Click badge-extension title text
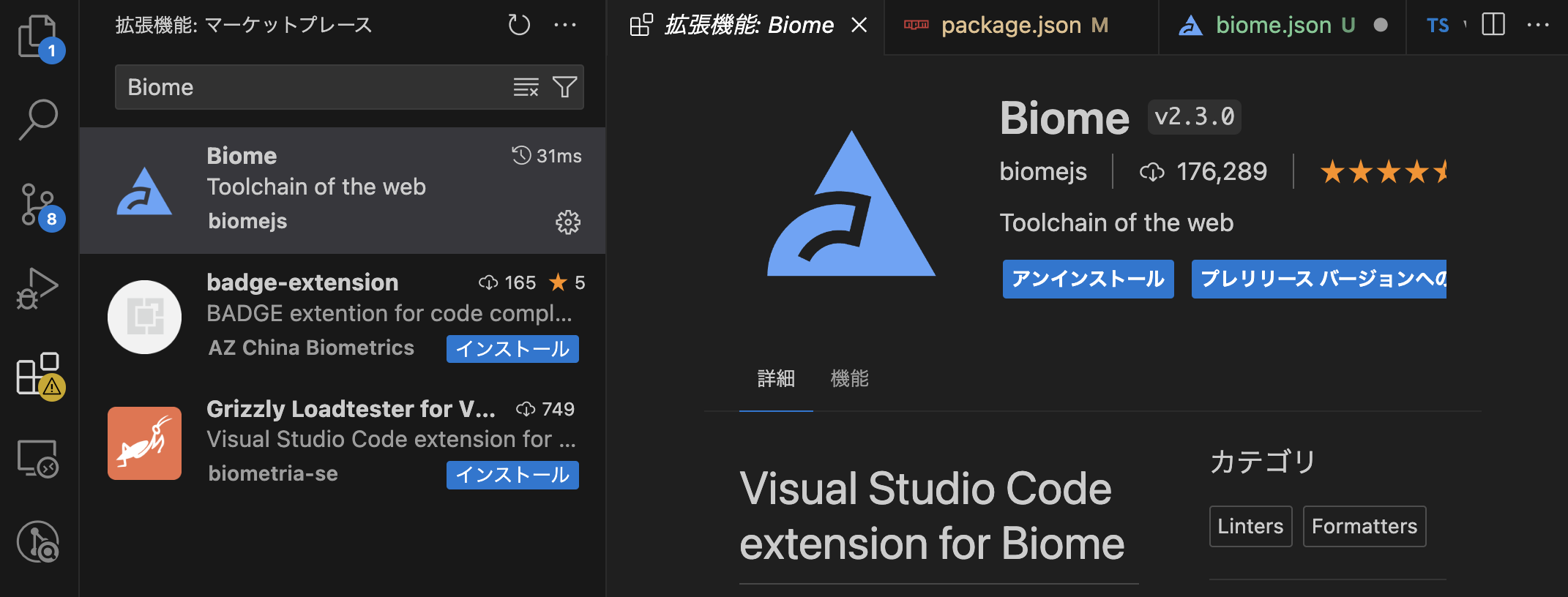This screenshot has width=1568, height=597. tap(302, 282)
